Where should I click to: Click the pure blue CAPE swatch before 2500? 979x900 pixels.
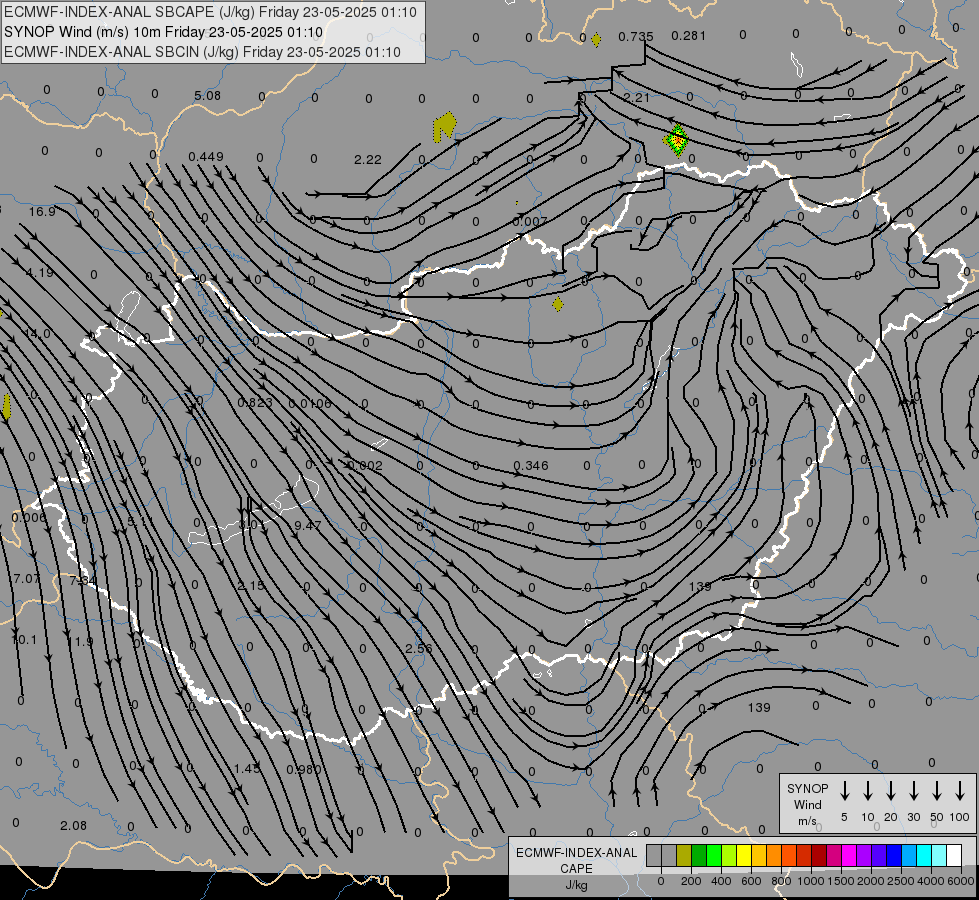point(893,856)
